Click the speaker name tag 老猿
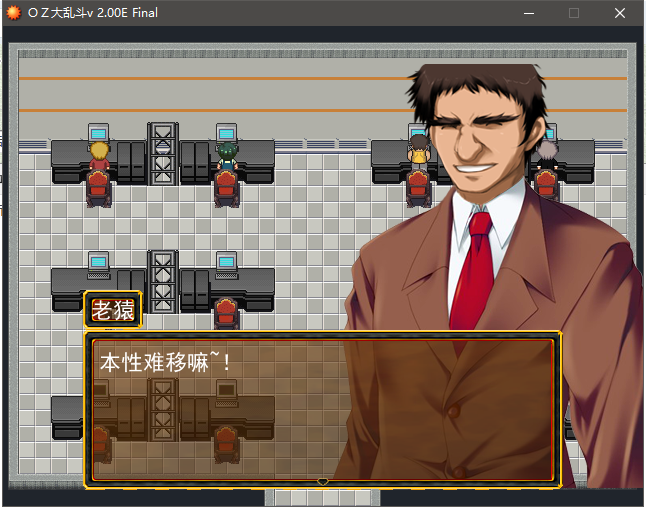 (113, 310)
